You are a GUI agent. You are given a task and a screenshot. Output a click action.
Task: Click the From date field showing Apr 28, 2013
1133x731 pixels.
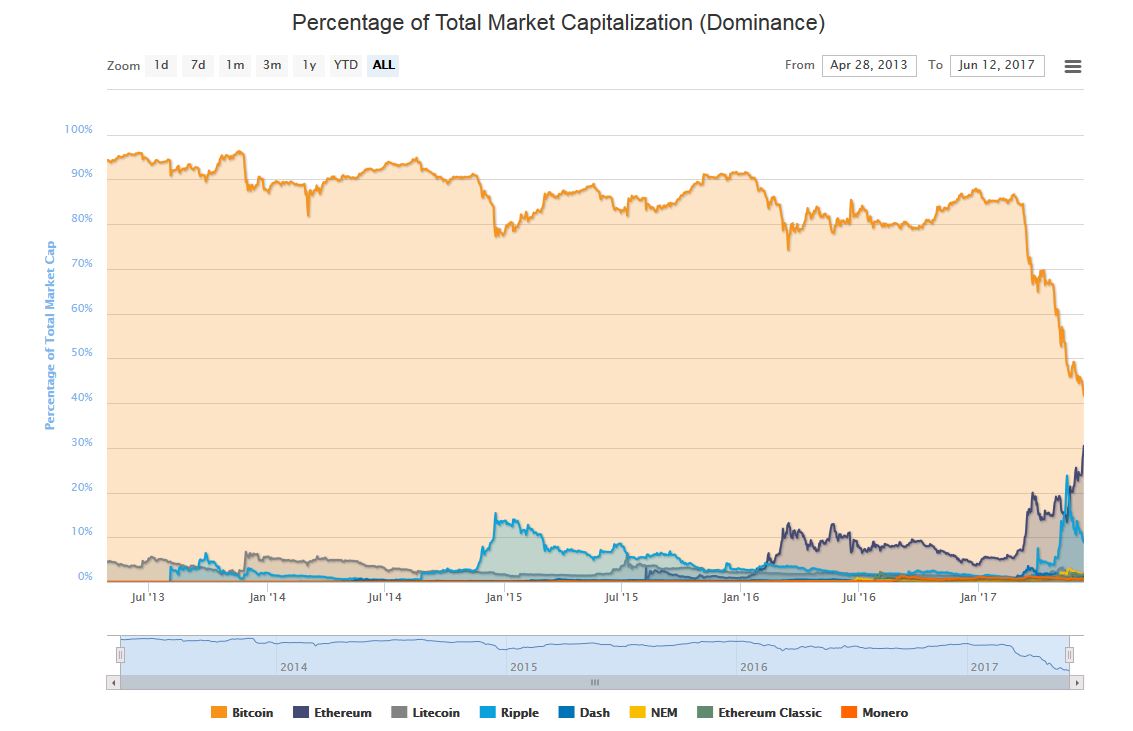click(x=868, y=65)
